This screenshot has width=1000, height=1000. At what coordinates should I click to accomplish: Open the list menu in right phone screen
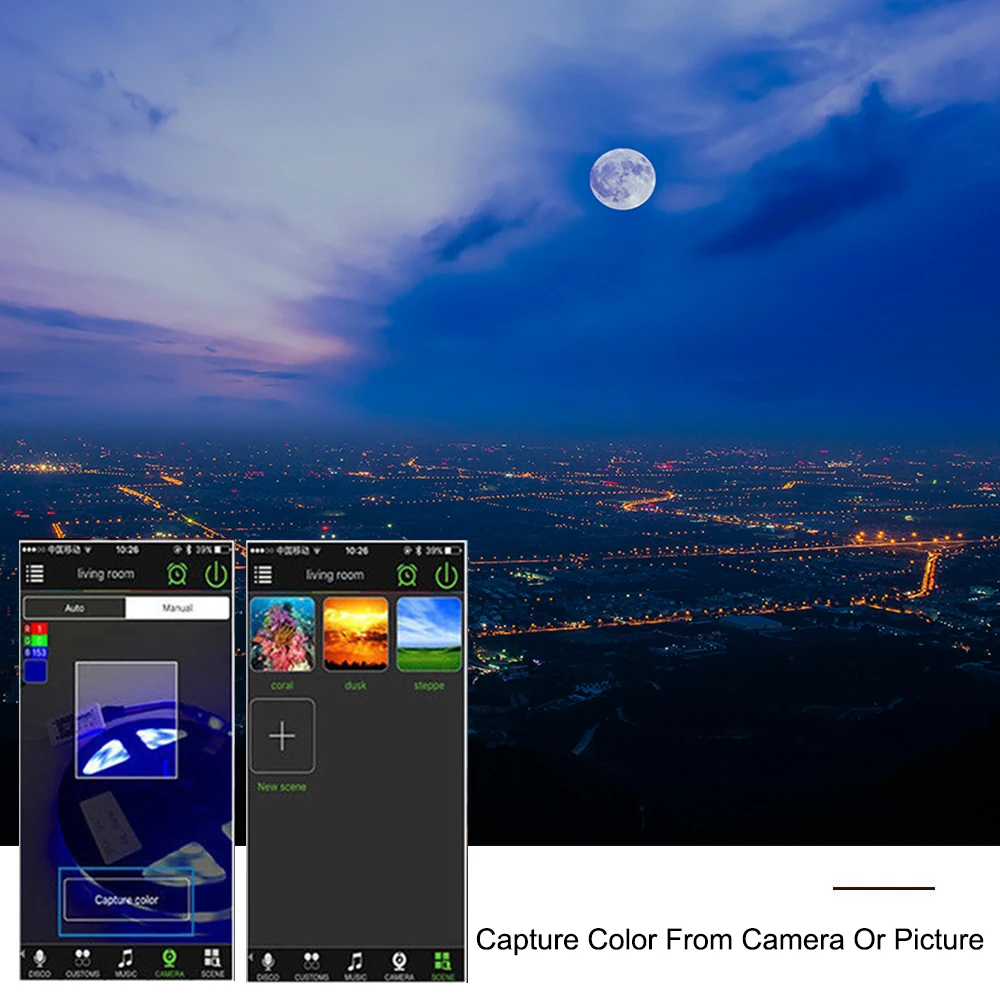(x=263, y=575)
